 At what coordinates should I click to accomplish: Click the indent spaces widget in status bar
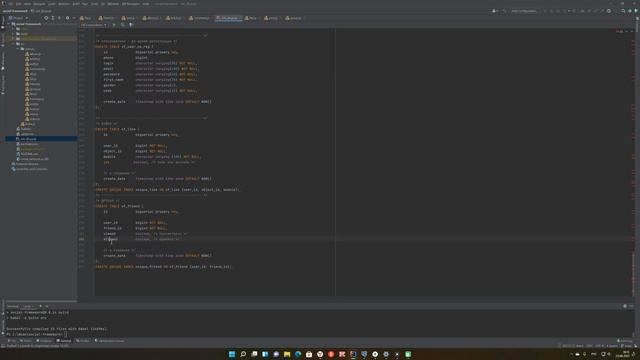(x=612, y=346)
